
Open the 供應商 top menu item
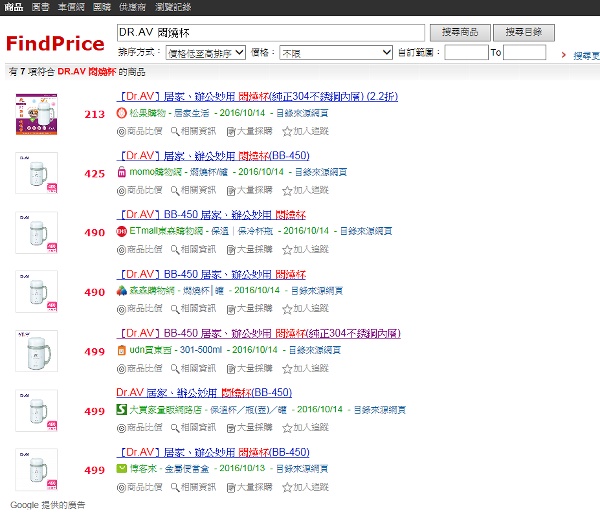[x=132, y=7]
